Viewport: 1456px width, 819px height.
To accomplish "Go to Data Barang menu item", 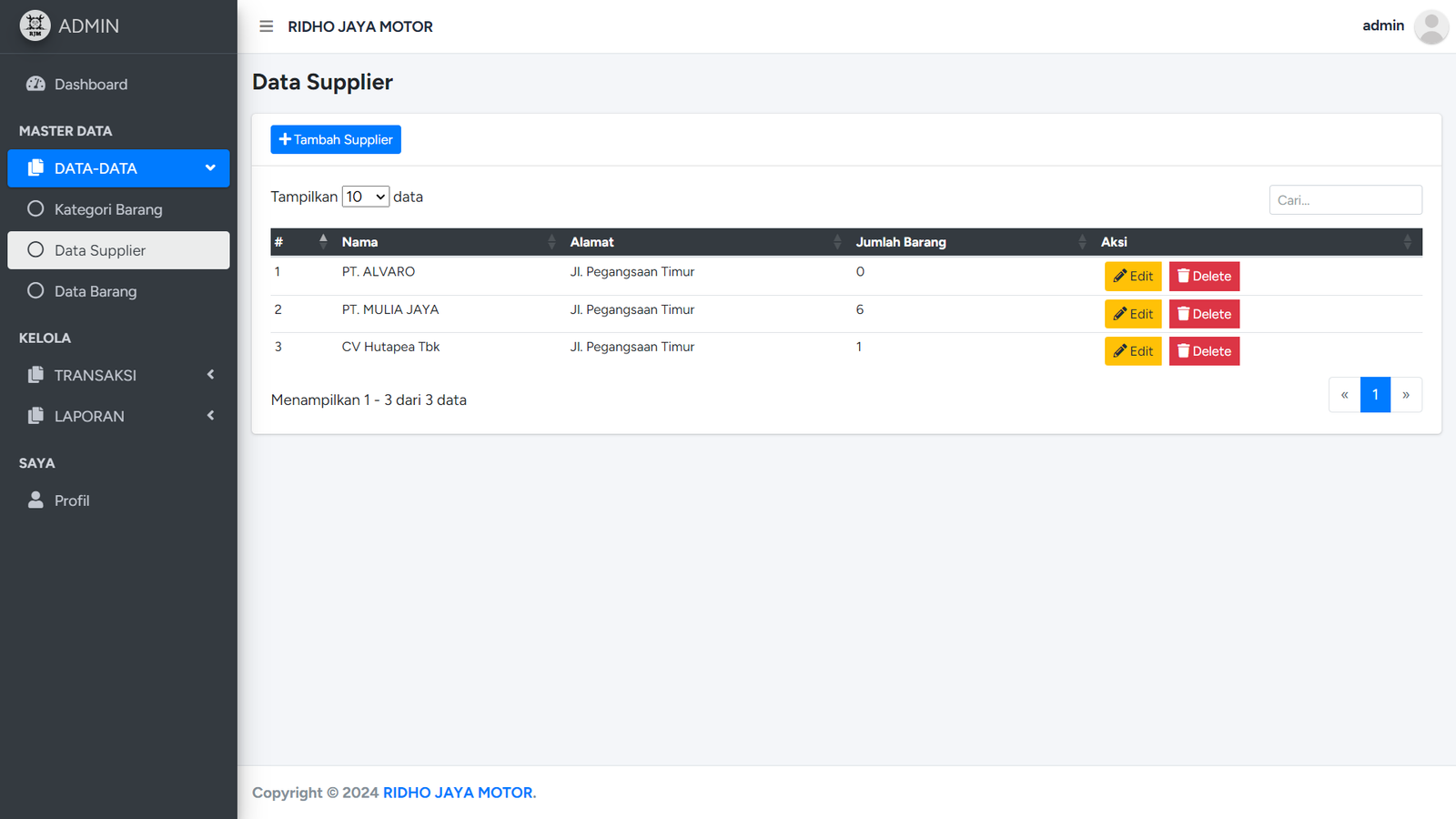I will (96, 291).
